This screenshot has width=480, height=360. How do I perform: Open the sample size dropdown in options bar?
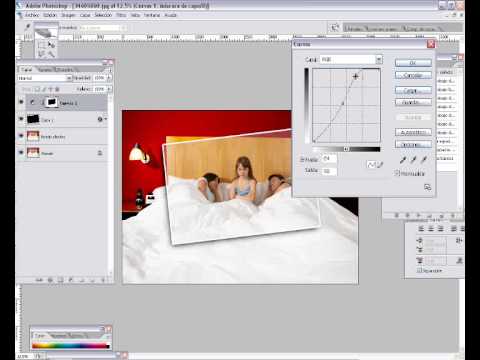(x=124, y=28)
